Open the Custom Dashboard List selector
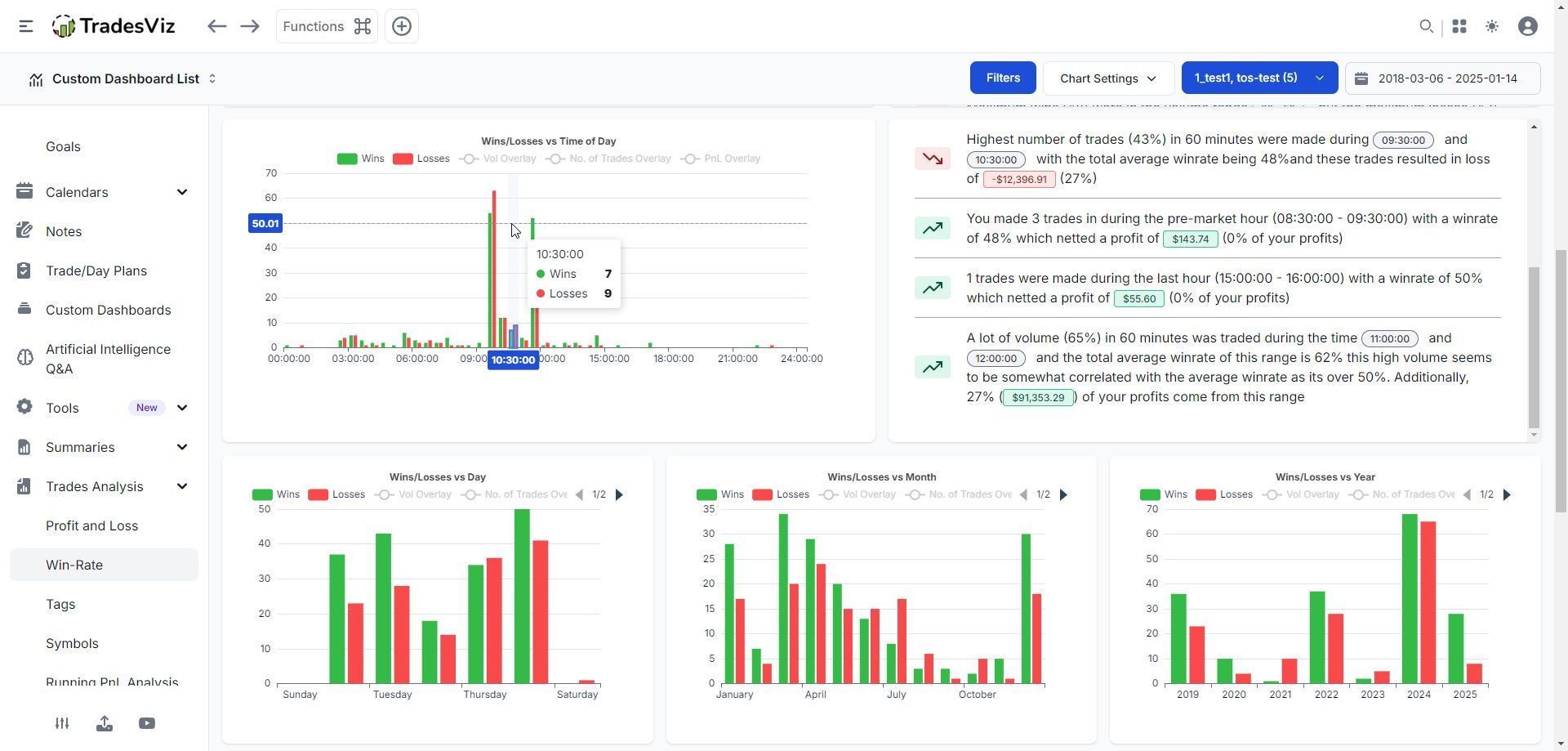This screenshot has height=751, width=1568. (x=122, y=78)
